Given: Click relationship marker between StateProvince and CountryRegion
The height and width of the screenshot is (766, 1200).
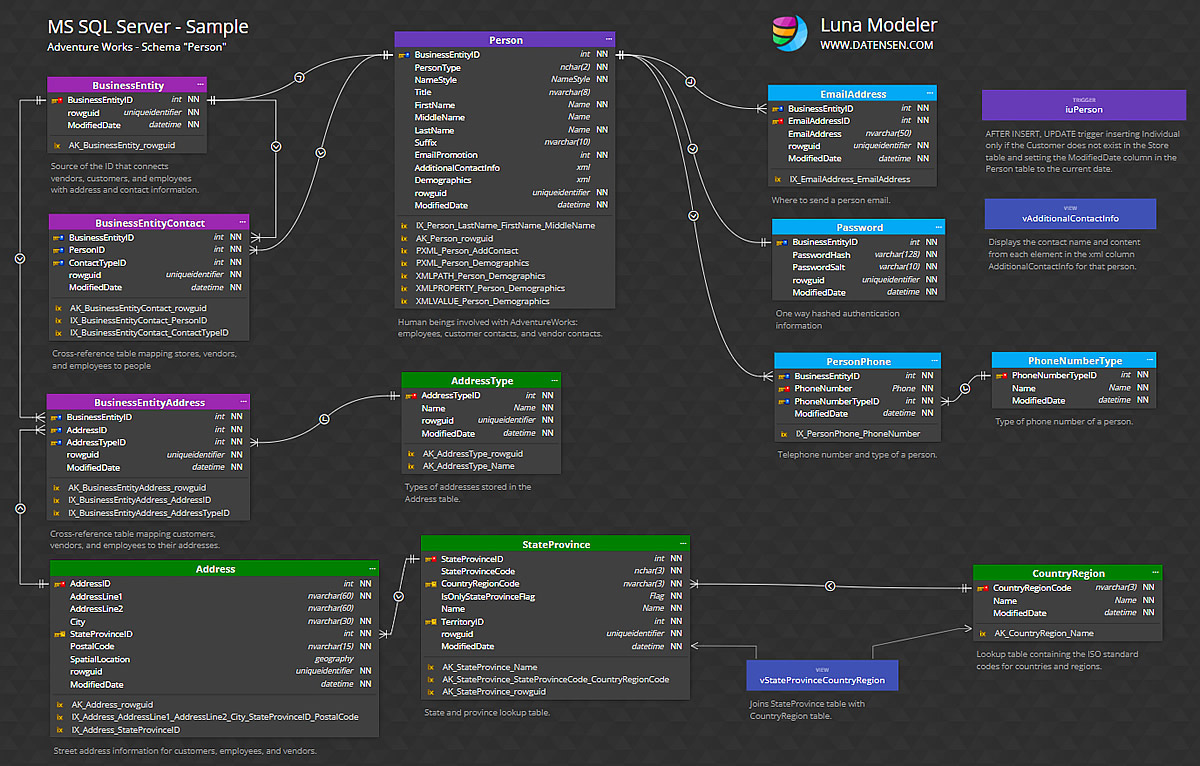Looking at the screenshot, I should point(828,585).
